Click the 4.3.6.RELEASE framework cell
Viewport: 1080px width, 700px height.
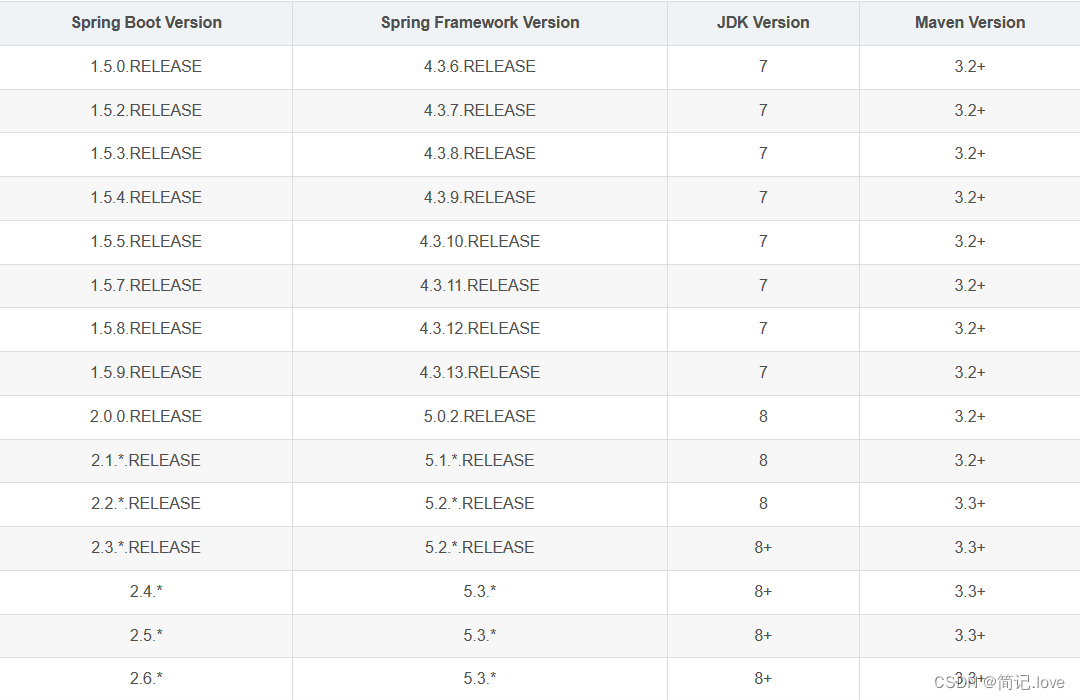tap(480, 67)
